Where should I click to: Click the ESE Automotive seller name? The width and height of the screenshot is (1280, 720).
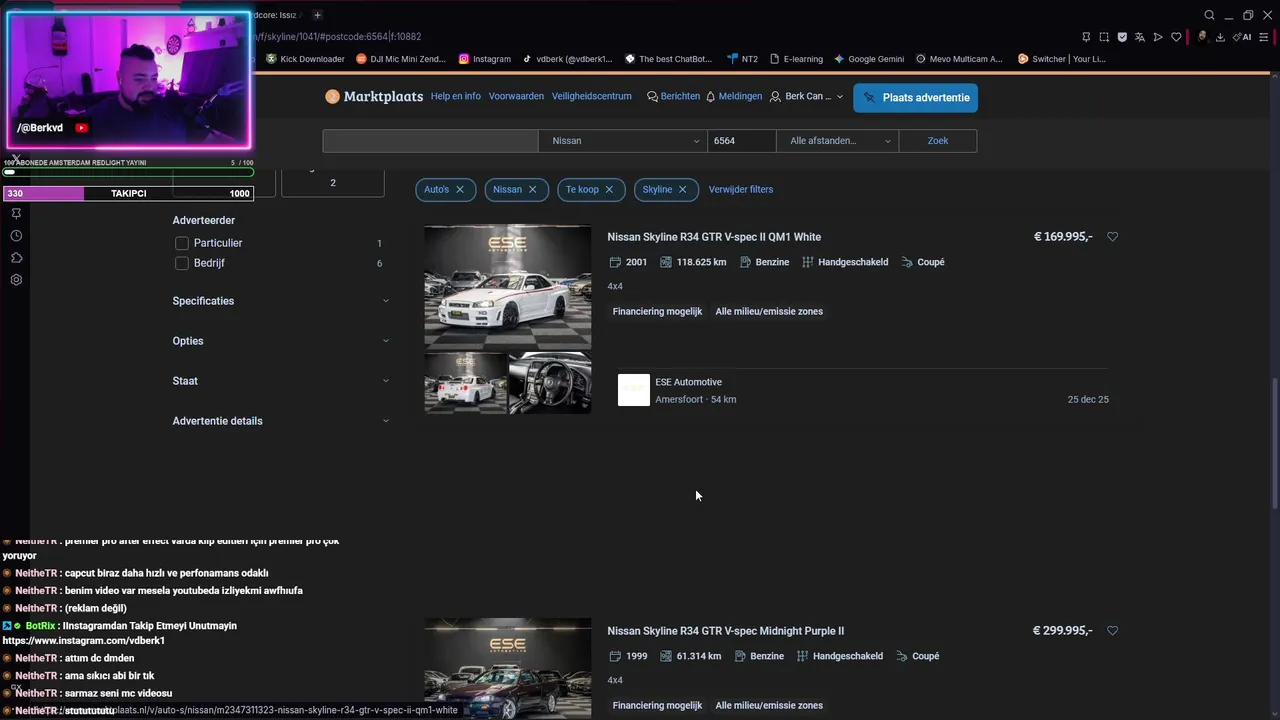(688, 382)
